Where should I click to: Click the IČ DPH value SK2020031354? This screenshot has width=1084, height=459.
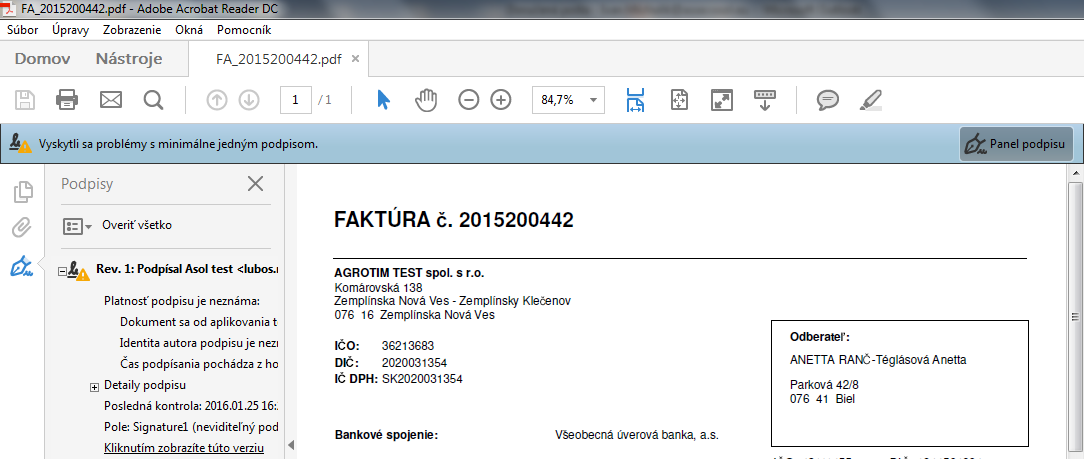[x=422, y=379]
